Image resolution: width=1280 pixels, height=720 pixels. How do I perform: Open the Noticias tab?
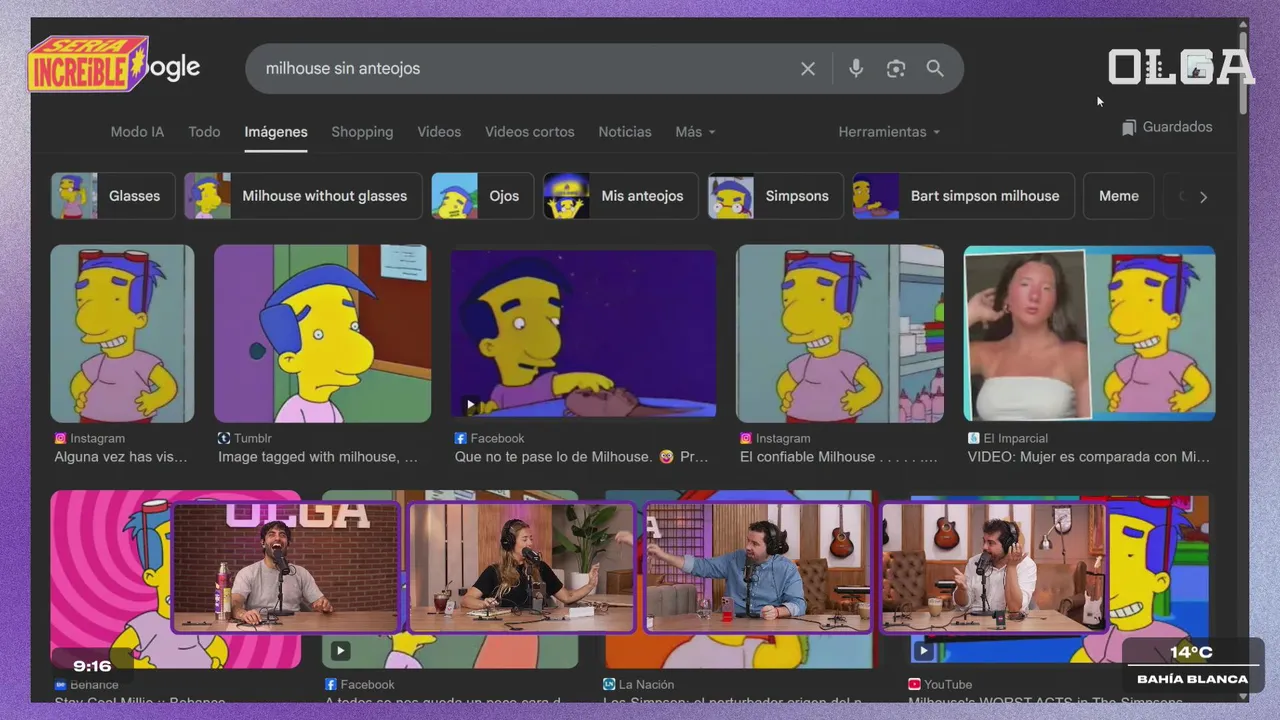[x=625, y=132]
